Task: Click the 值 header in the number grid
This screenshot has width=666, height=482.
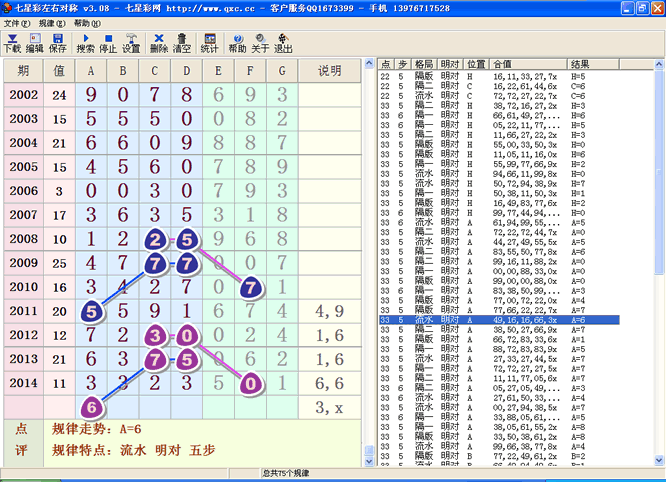Action: click(x=59, y=70)
